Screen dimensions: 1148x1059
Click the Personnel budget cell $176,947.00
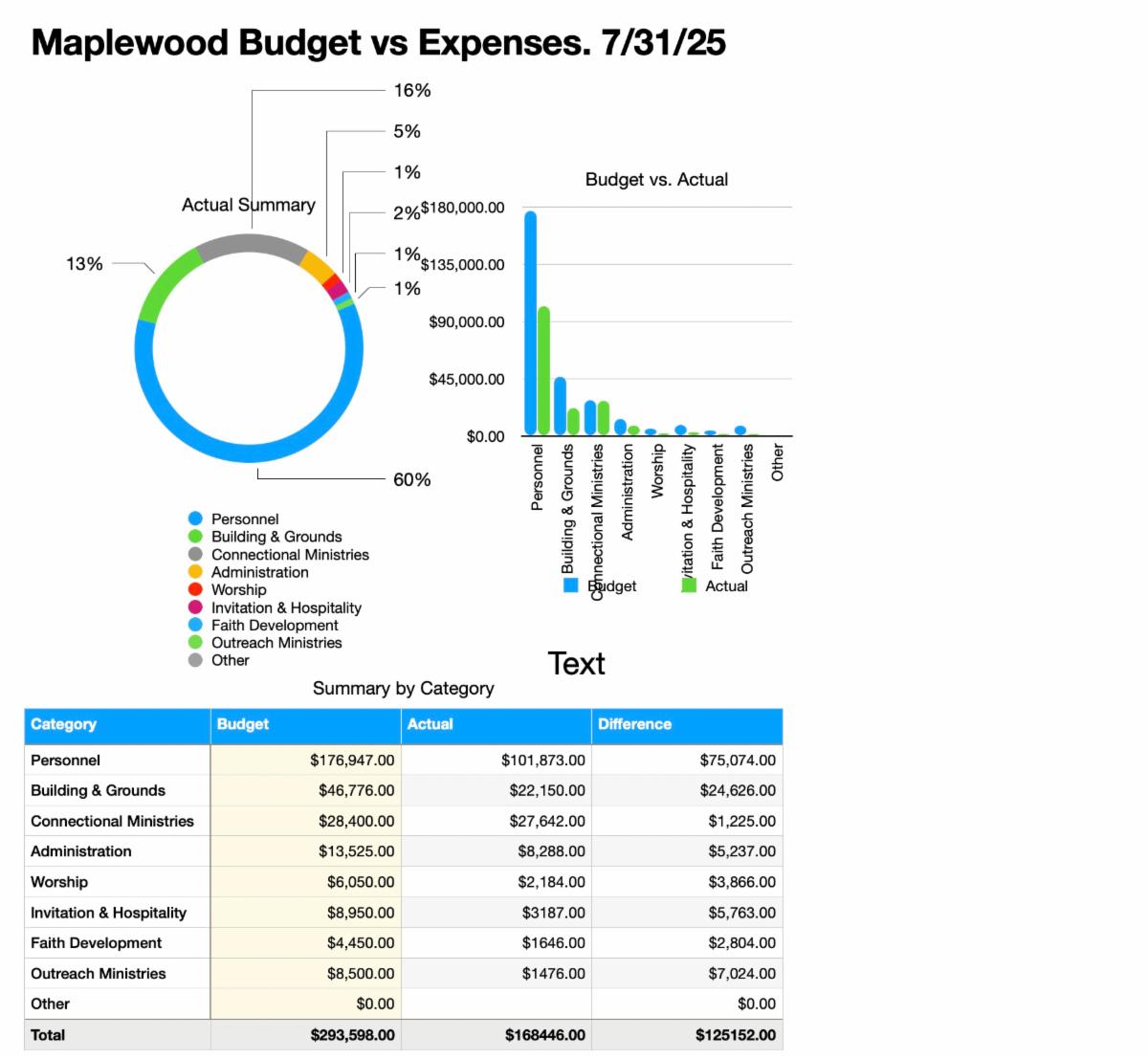305,761
